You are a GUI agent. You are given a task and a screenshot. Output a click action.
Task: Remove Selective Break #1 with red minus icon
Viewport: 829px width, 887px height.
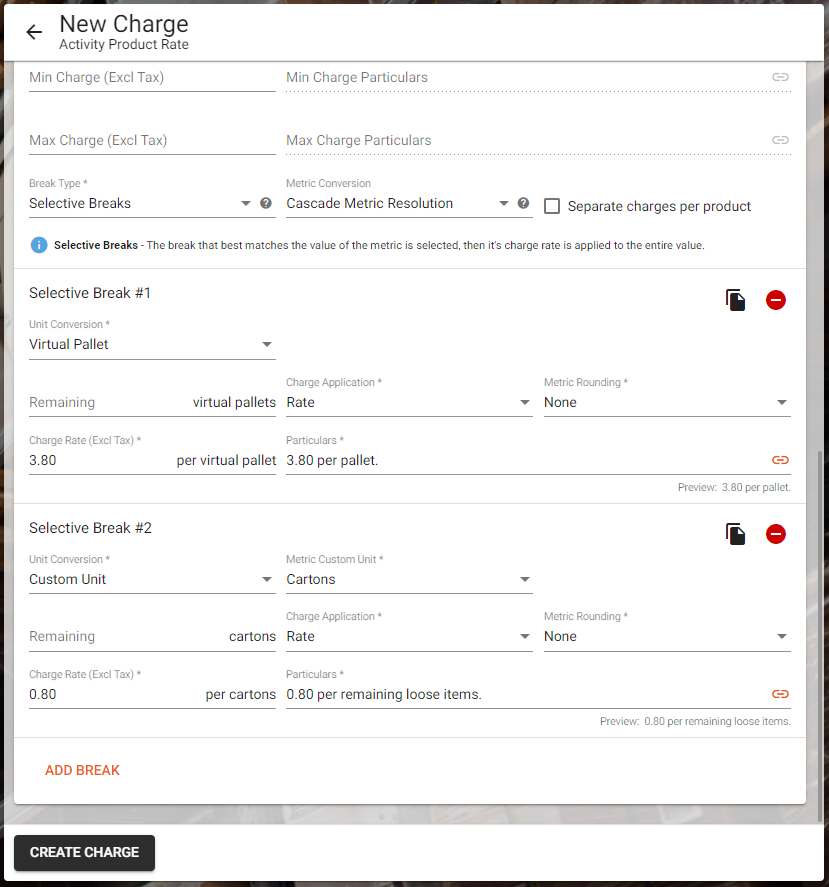coord(776,300)
